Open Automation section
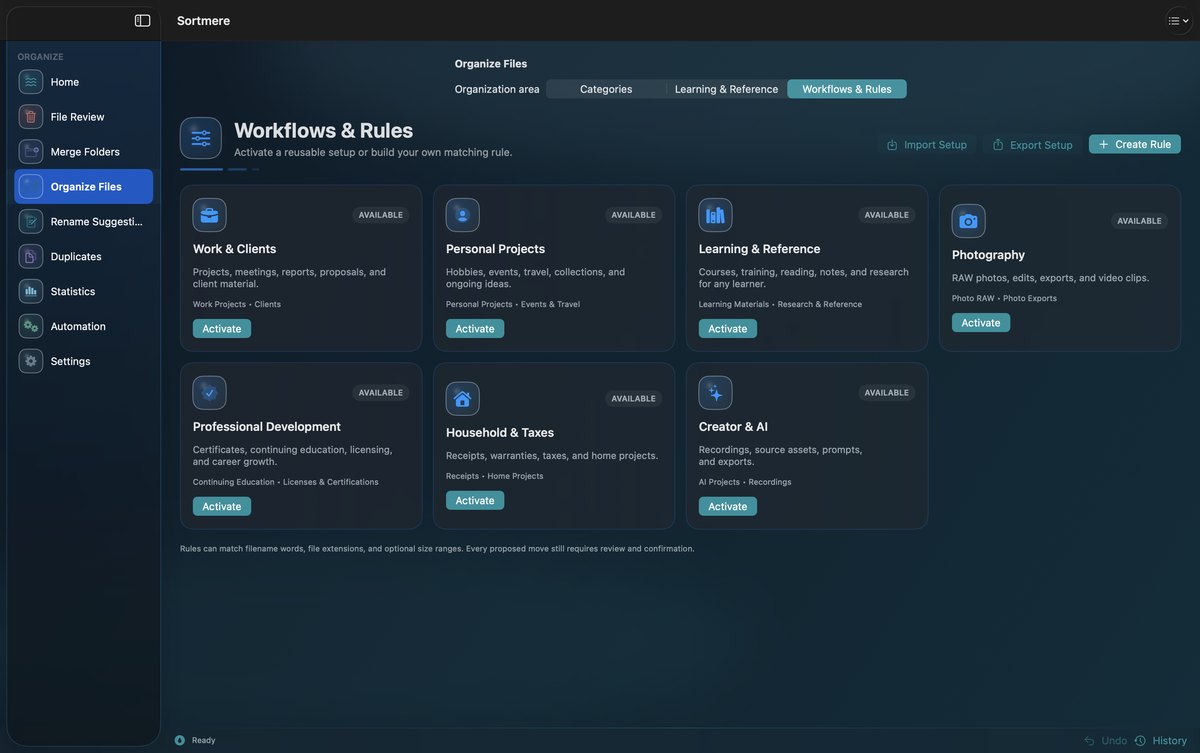Viewport: 1200px width, 753px height. (84, 327)
